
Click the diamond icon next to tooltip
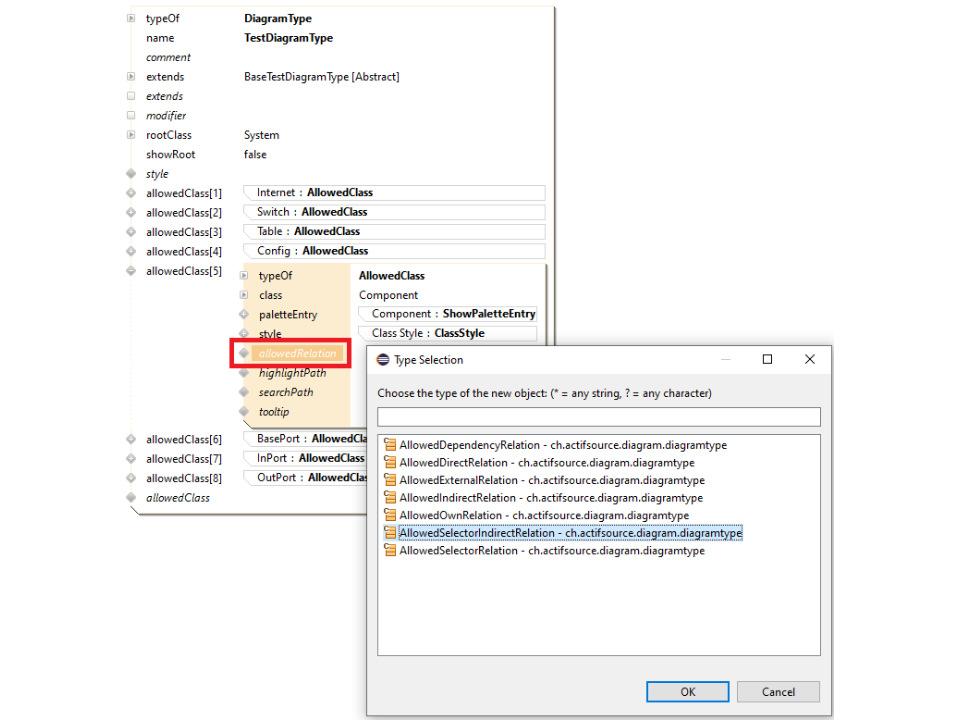coord(243,412)
